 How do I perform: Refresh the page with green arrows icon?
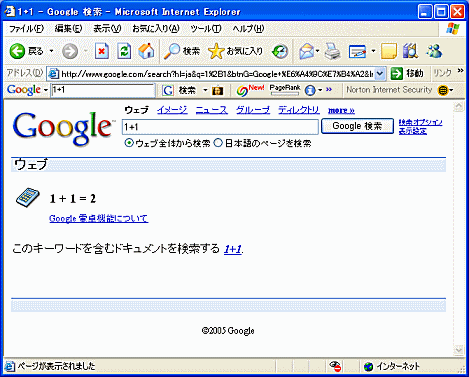(124, 51)
